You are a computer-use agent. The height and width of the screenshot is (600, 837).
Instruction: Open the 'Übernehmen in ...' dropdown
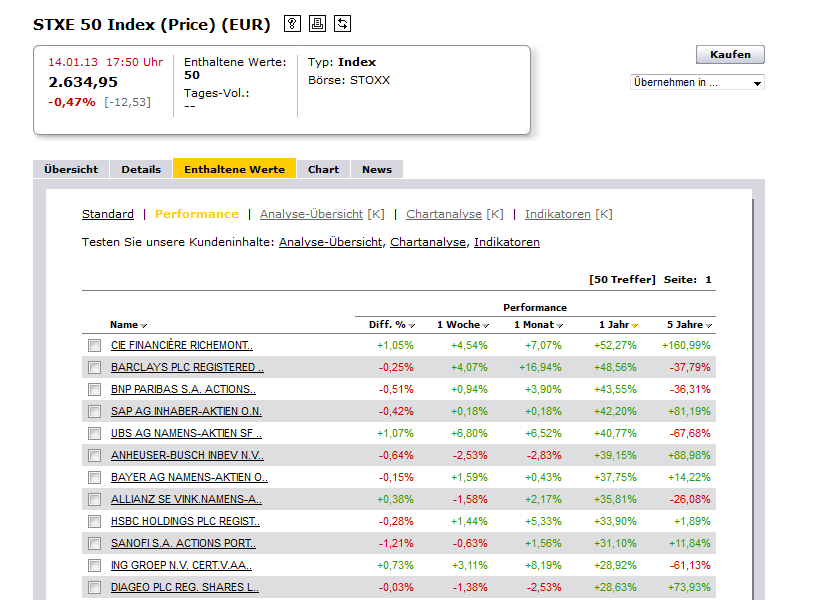(697, 82)
